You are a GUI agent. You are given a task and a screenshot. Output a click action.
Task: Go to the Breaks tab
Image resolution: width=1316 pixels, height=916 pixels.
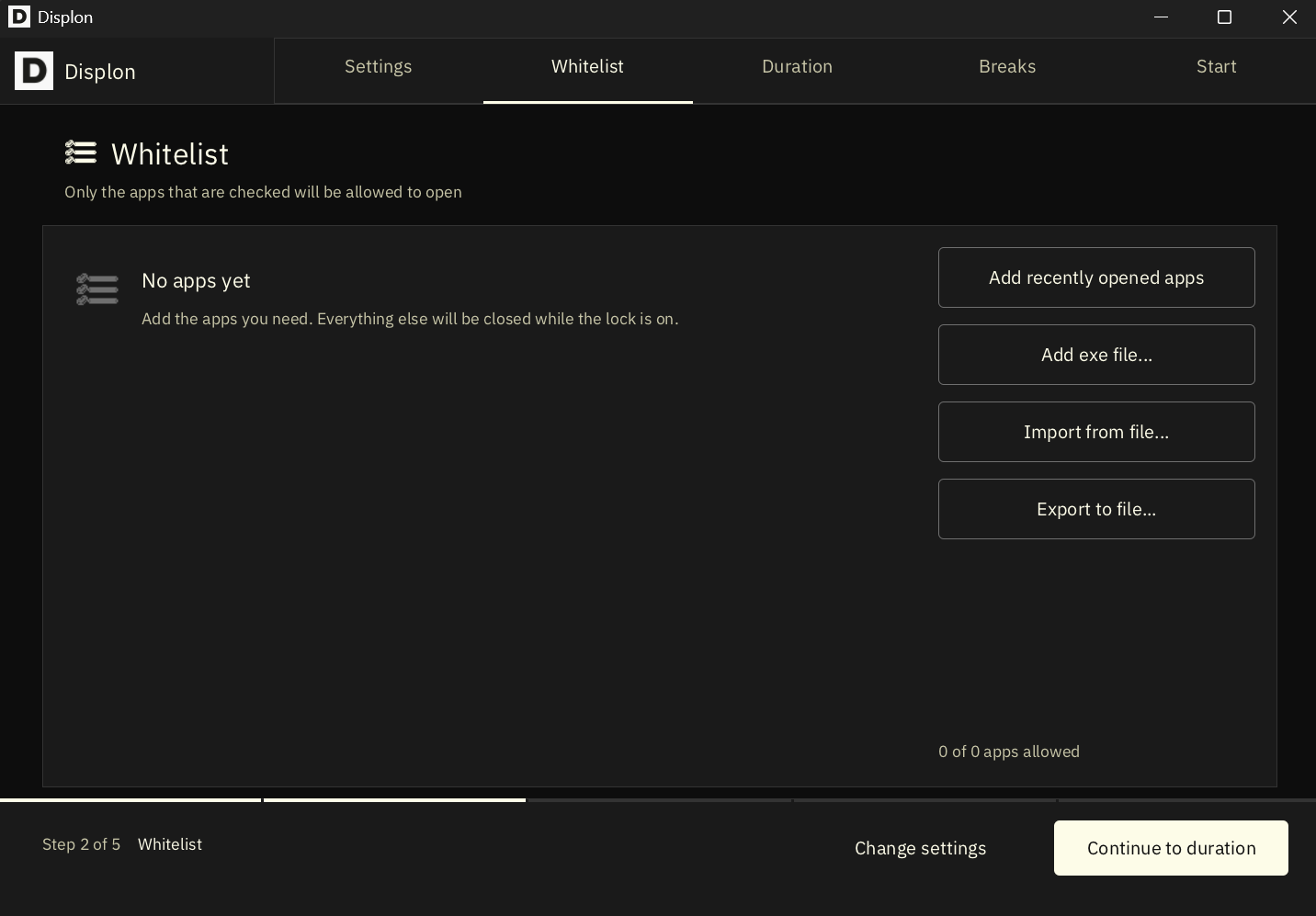click(x=1007, y=71)
